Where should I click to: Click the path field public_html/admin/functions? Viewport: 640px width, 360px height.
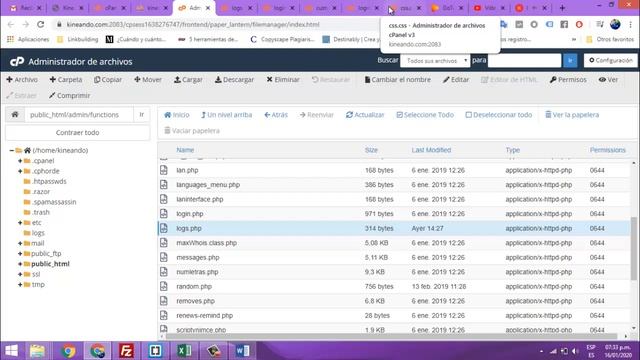79,115
